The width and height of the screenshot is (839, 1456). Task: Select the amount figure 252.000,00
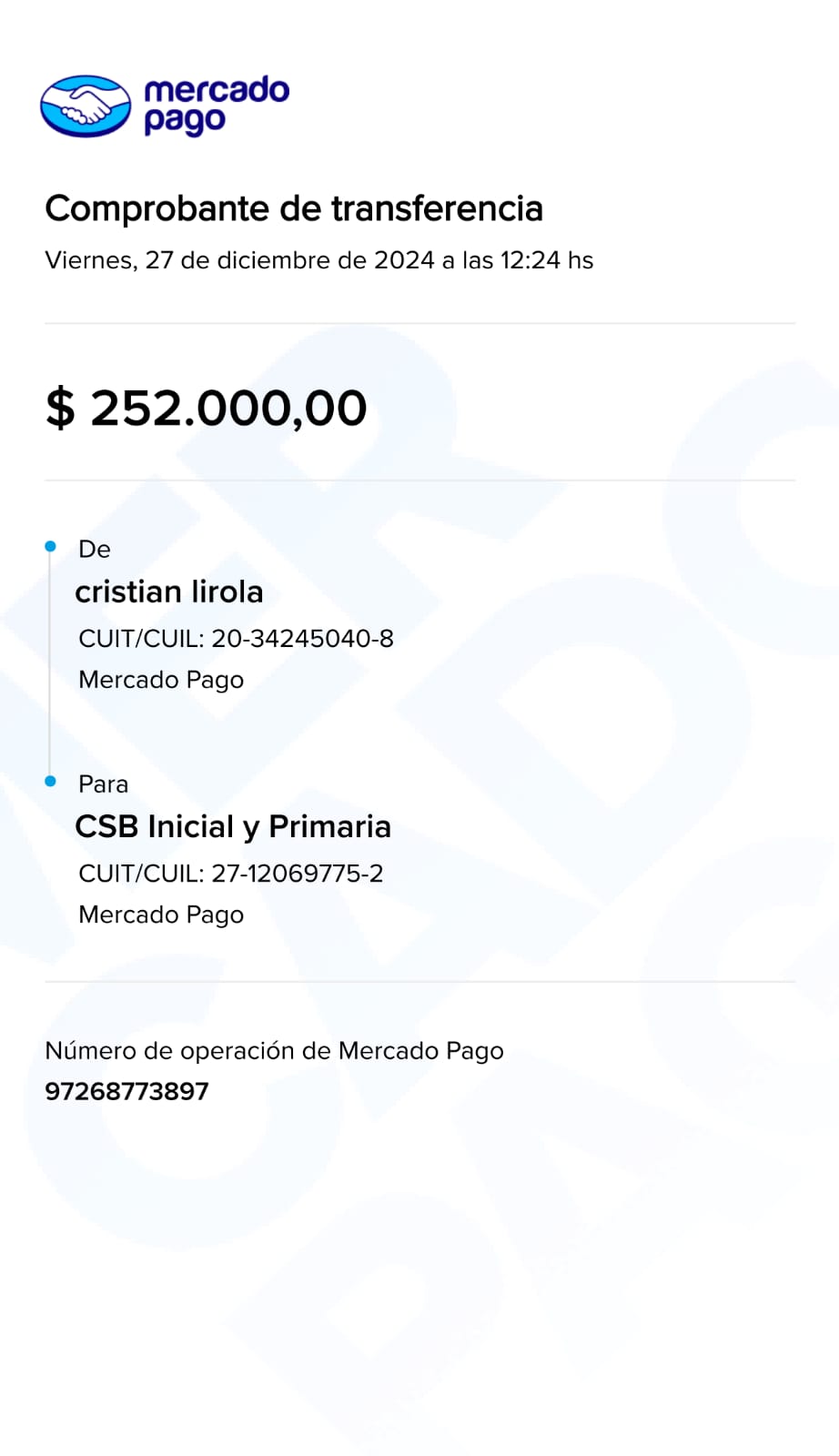(x=228, y=408)
